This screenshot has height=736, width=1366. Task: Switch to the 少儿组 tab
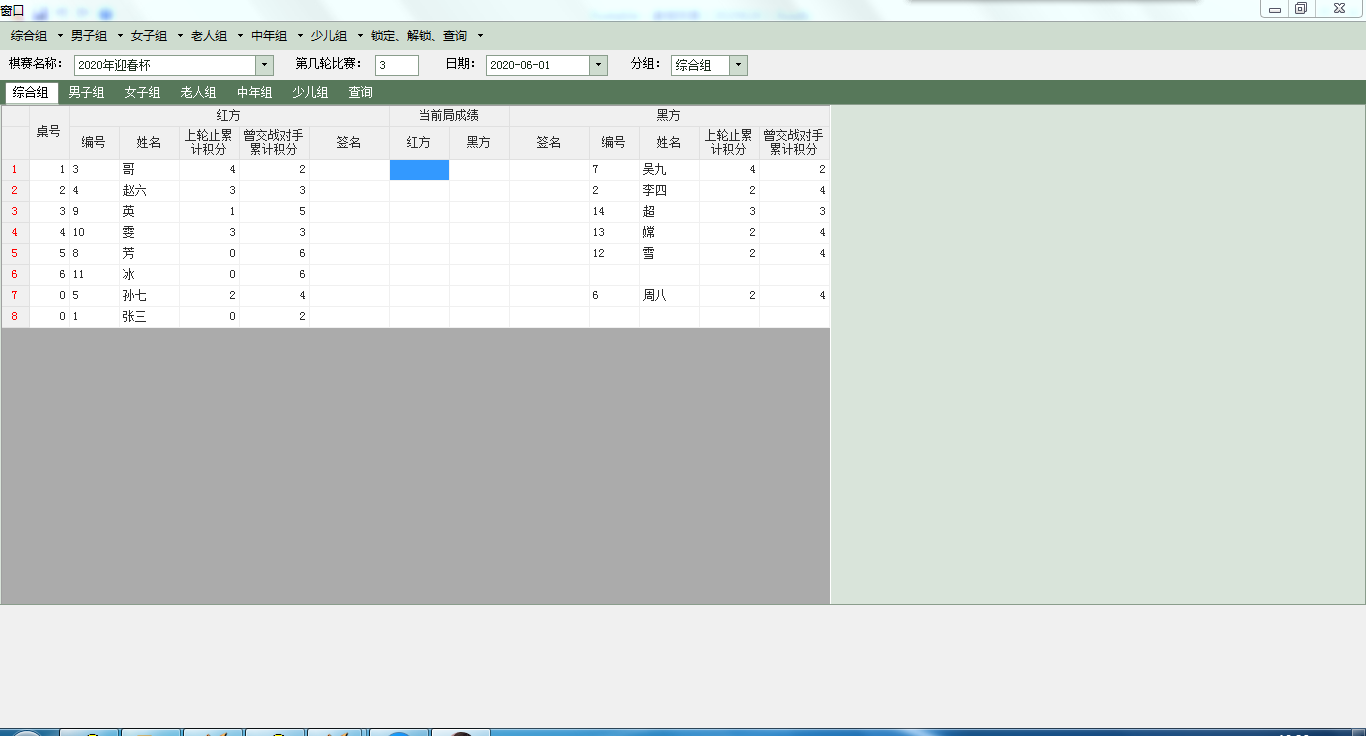[310, 92]
